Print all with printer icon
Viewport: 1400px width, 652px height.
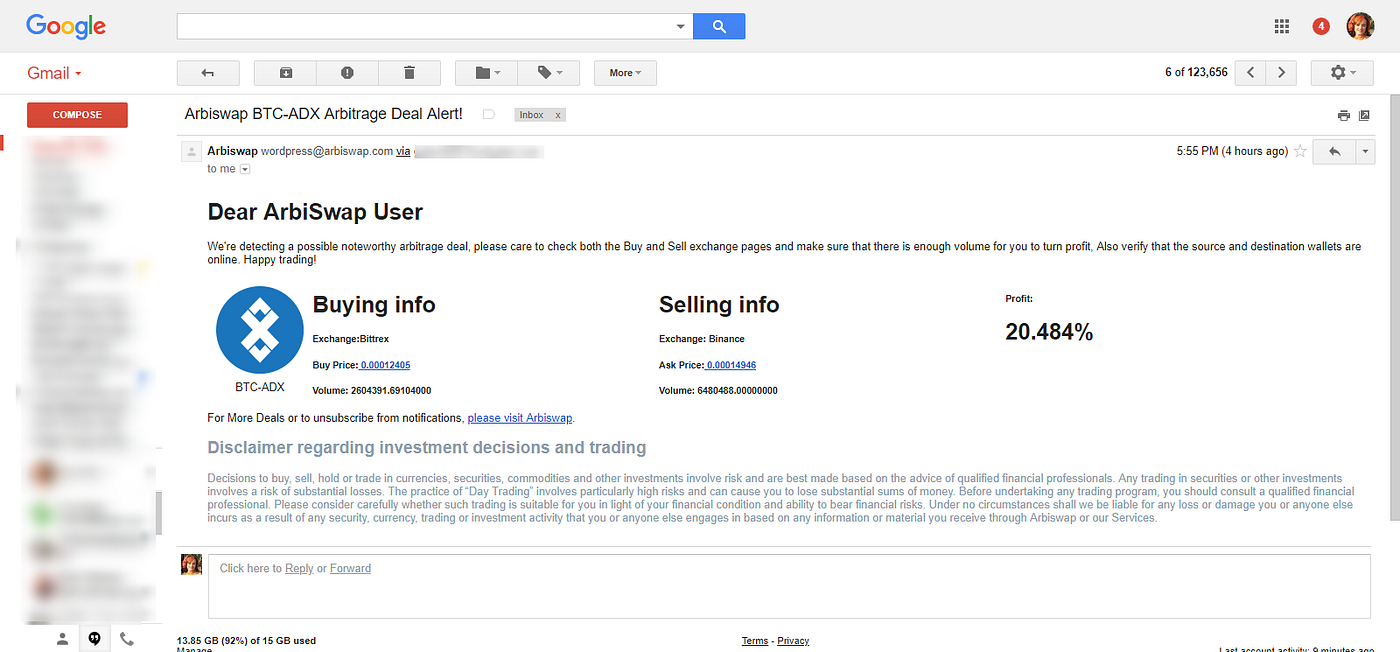(x=1343, y=116)
